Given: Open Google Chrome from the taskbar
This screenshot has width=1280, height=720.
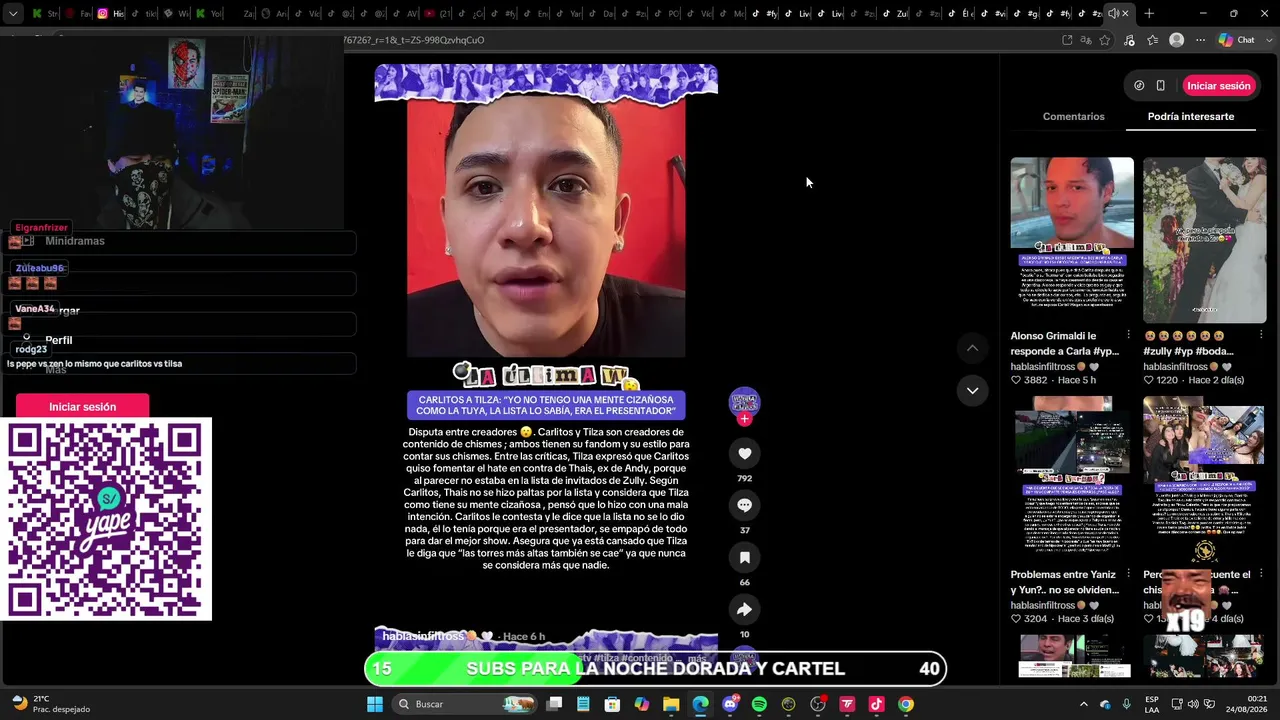Looking at the screenshot, I should [906, 704].
